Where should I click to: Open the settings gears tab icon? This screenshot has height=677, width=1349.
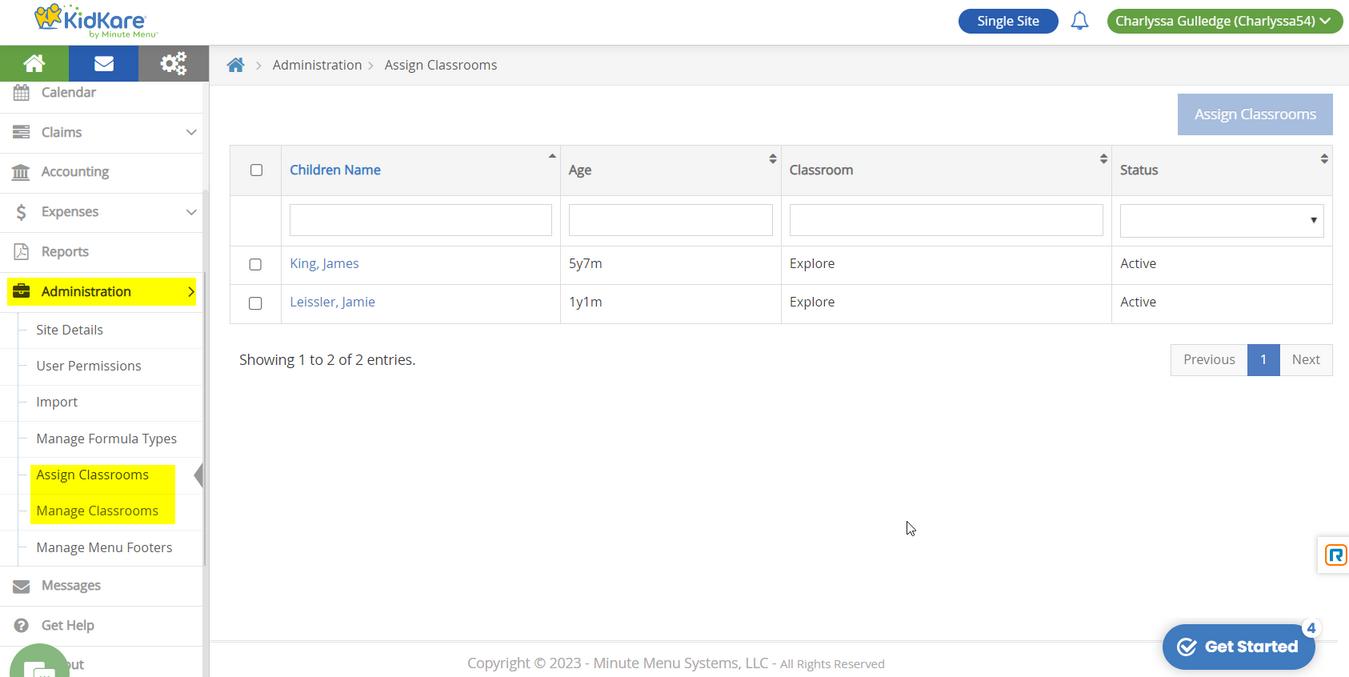(x=173, y=64)
